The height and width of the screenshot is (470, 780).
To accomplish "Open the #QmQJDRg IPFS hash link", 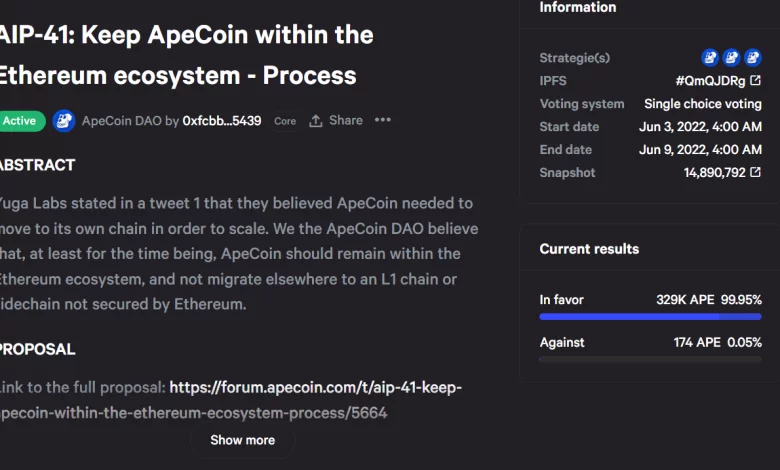I will coord(710,81).
